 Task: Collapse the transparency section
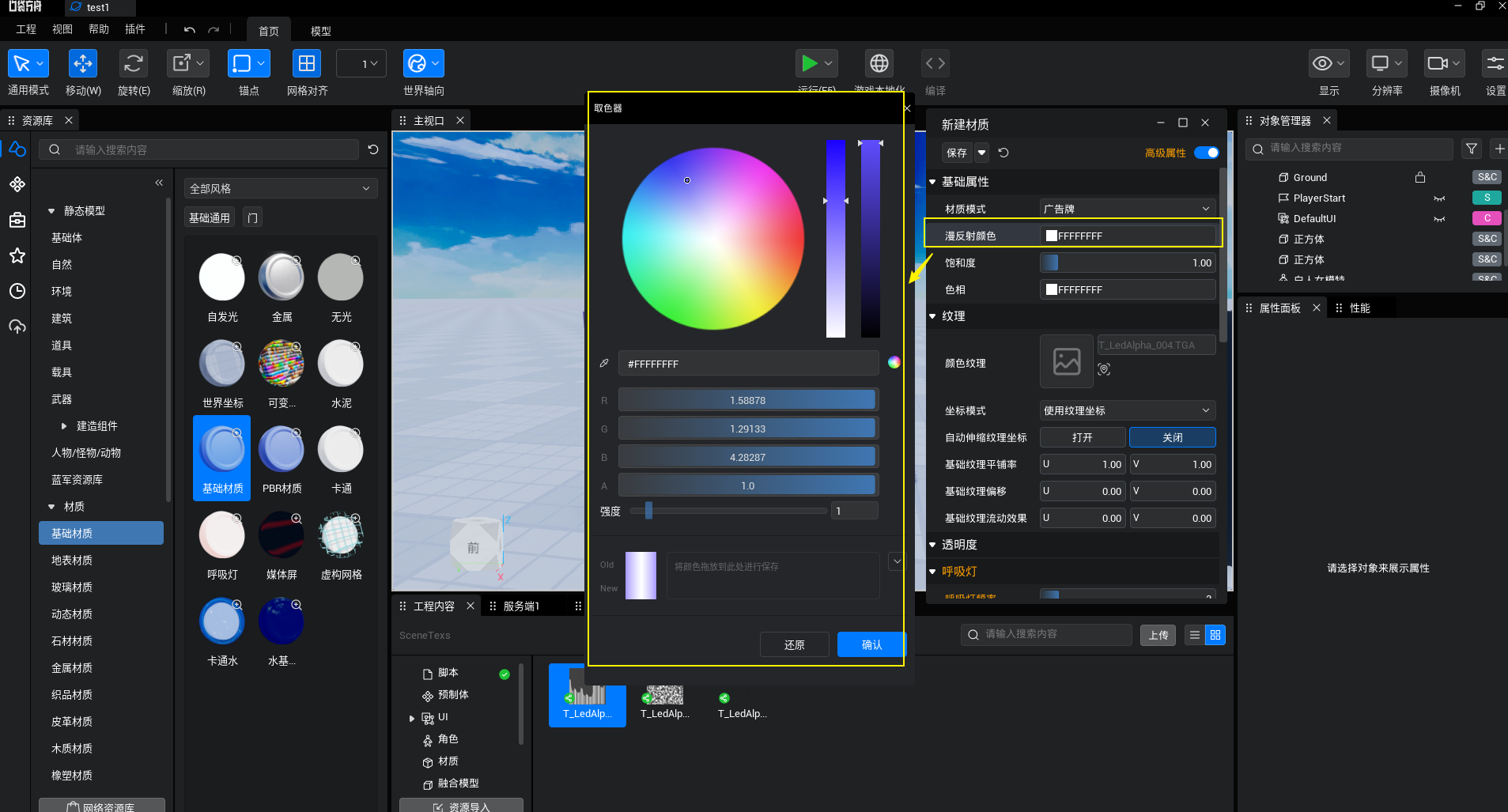pos(932,545)
